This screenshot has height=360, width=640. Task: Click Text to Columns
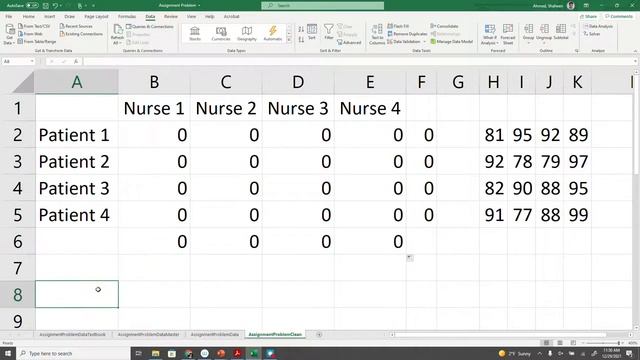click(377, 34)
